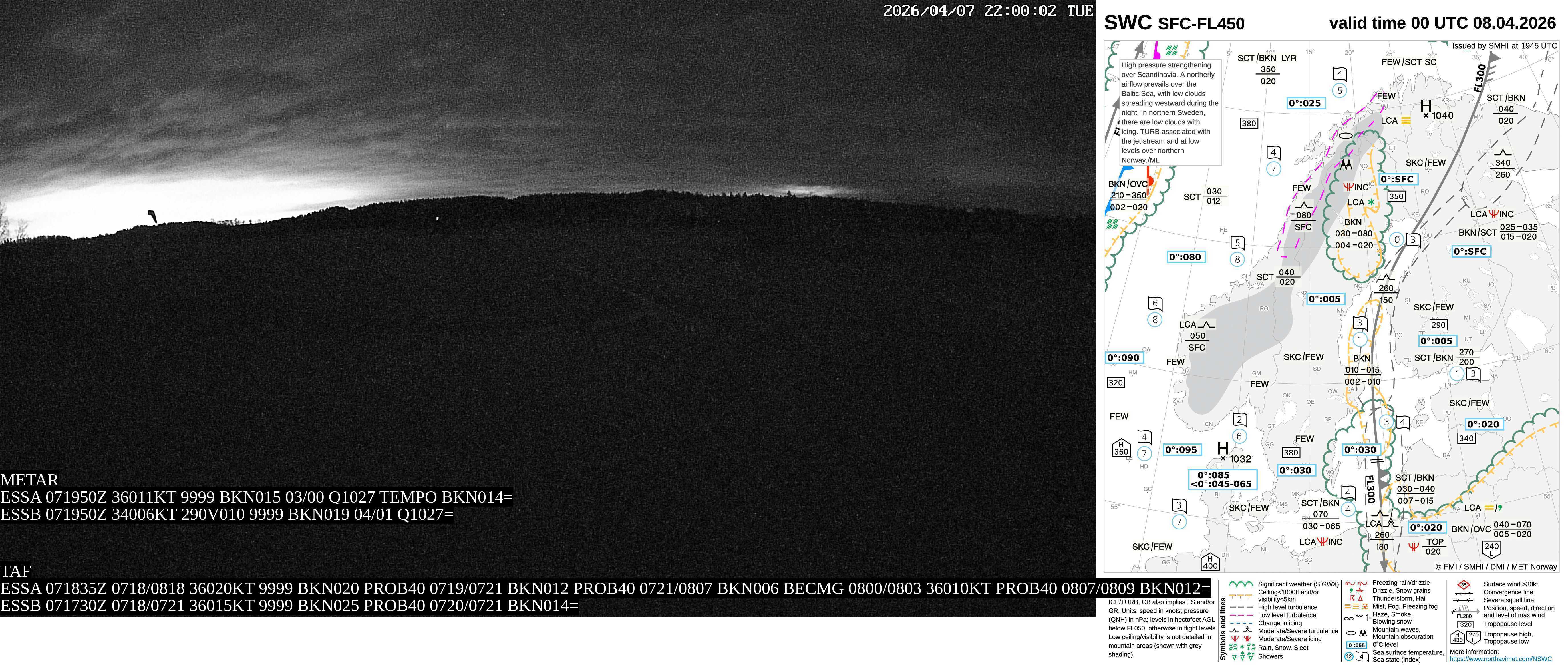Click the FL280 max wind arrow legend symbol
Viewport: 1568px width, 667px height.
[1464, 611]
